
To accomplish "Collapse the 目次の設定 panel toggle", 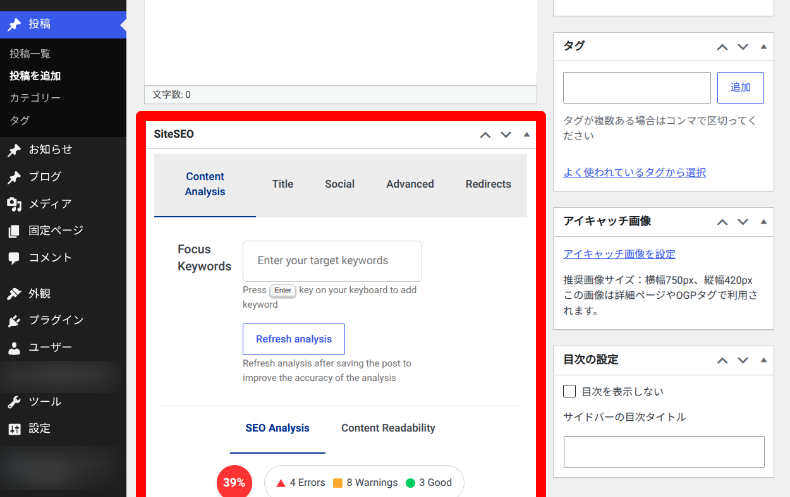I will (x=764, y=360).
